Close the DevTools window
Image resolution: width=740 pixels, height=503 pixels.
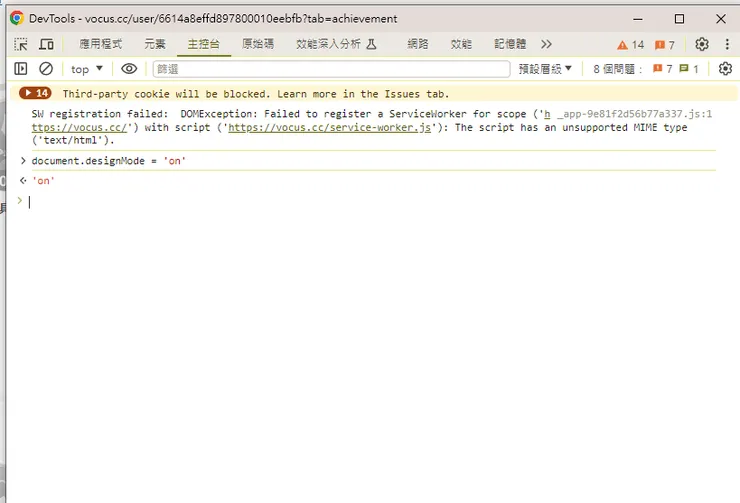point(721,19)
